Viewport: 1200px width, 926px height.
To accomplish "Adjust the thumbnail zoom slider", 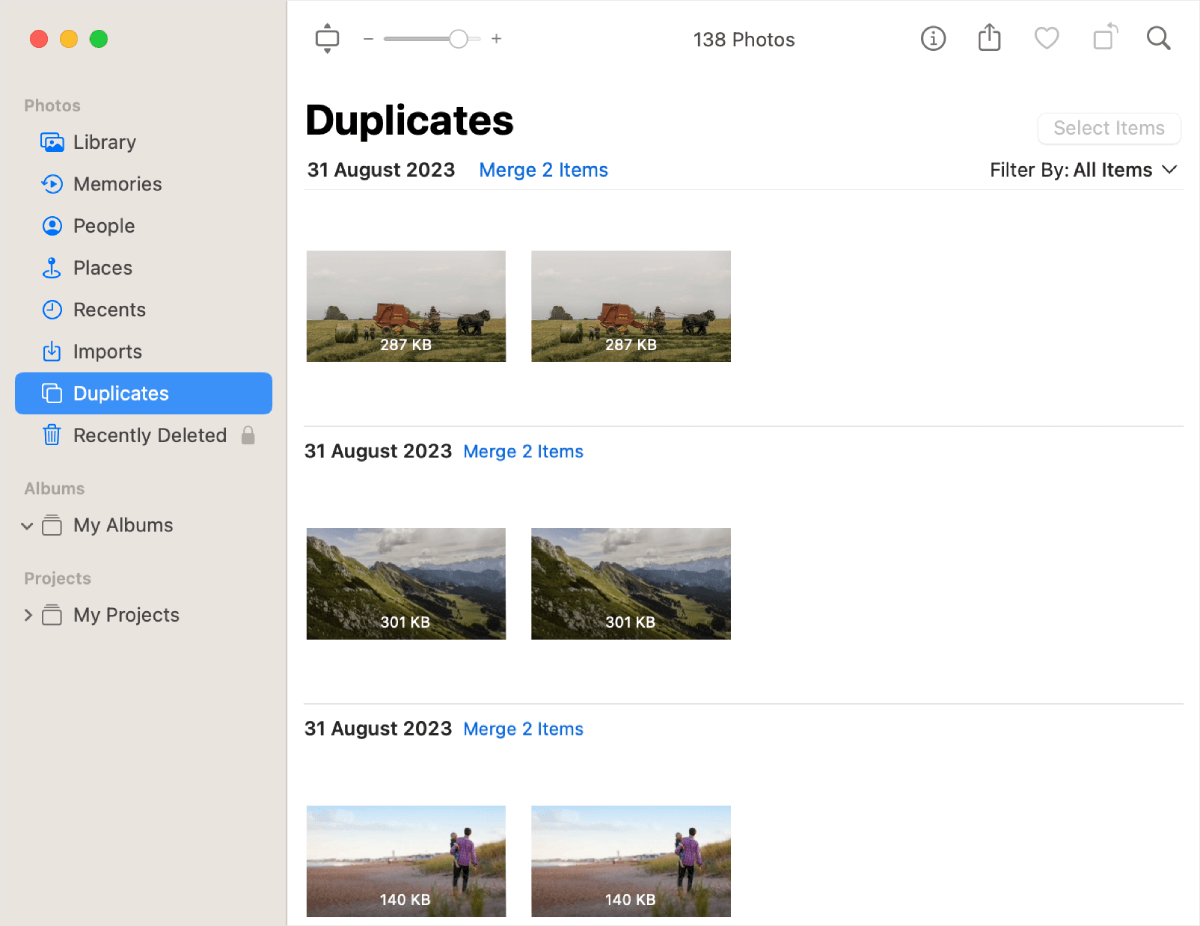I will (458, 38).
